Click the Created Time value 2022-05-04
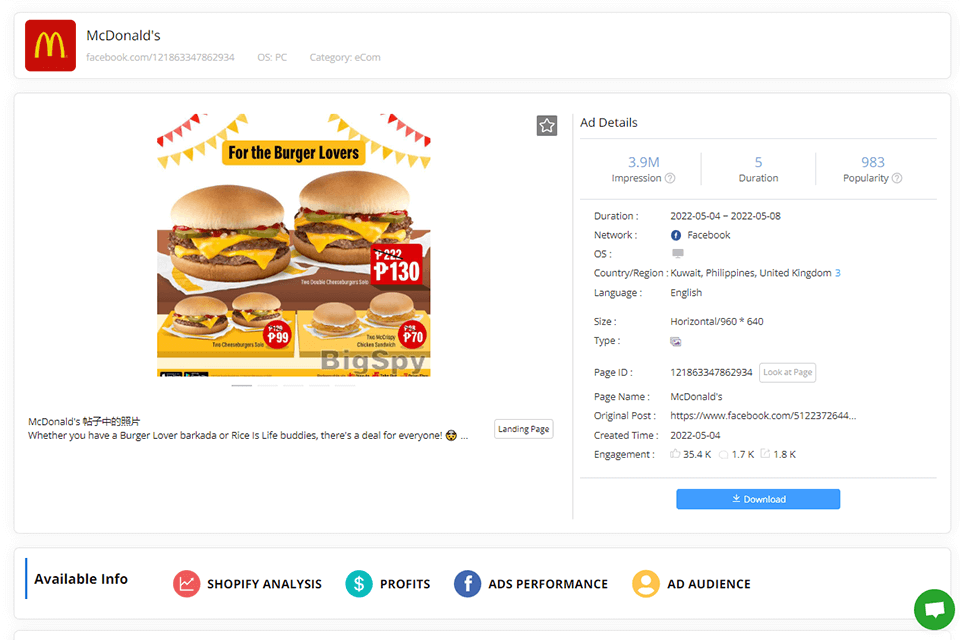 pos(695,435)
